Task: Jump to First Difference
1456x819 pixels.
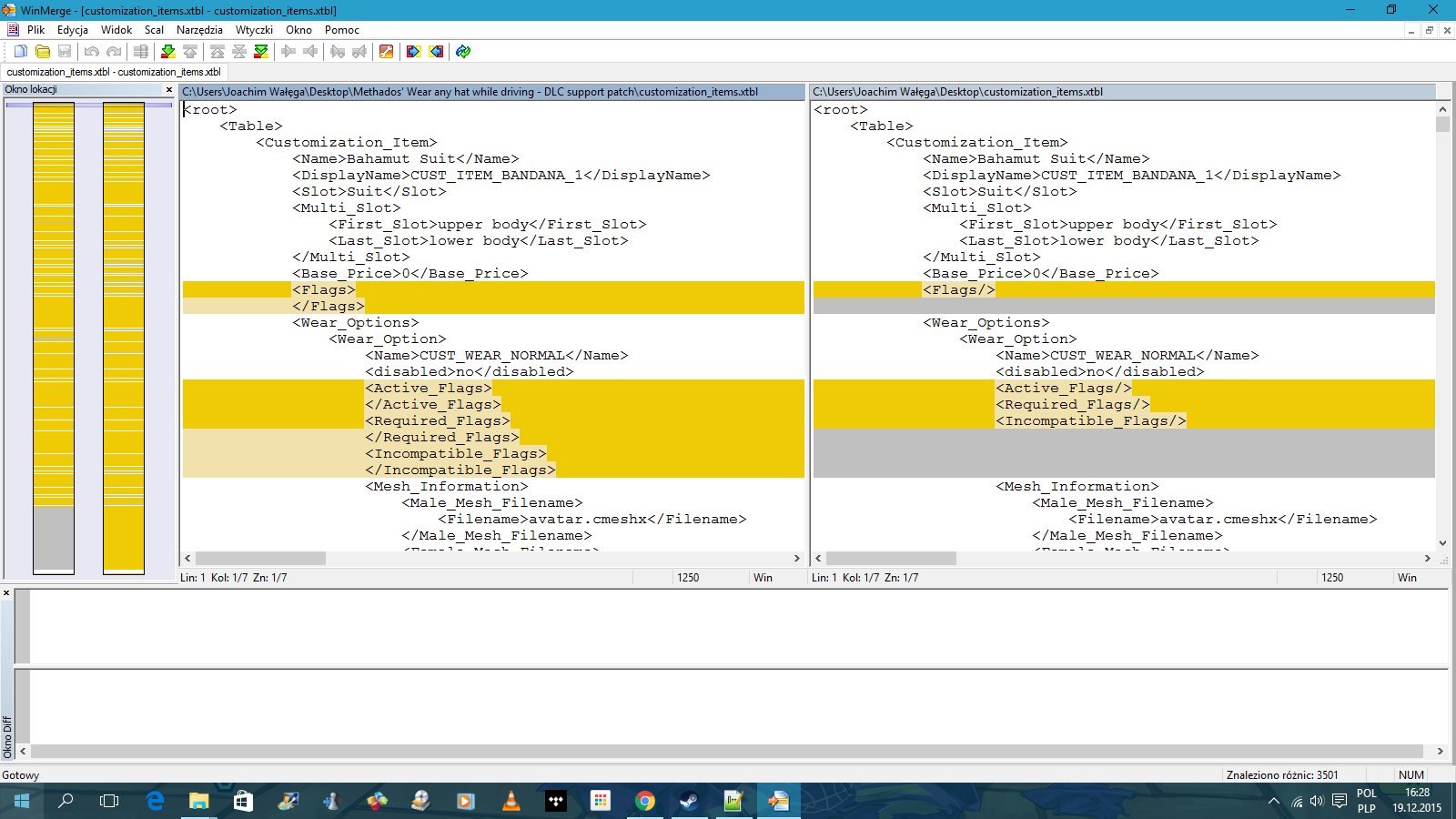Action: click(x=217, y=52)
